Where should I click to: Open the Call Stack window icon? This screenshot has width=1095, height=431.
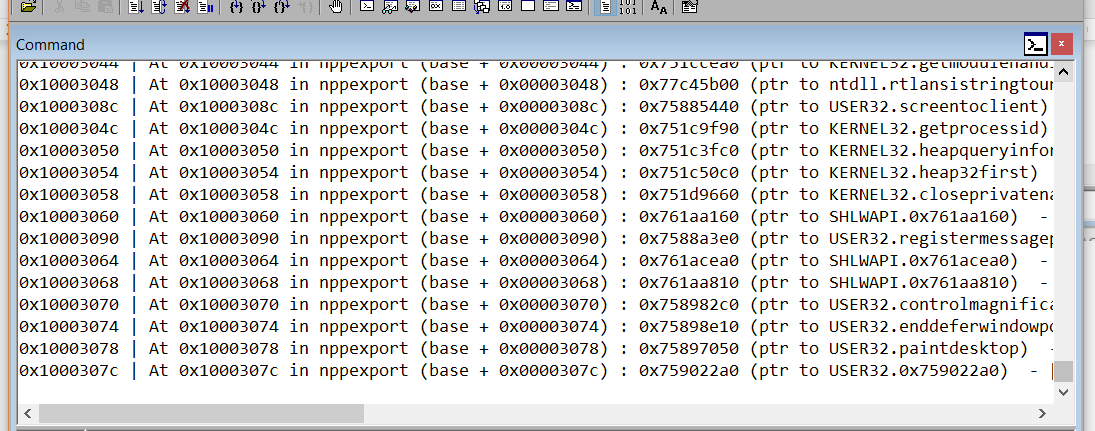[481, 7]
